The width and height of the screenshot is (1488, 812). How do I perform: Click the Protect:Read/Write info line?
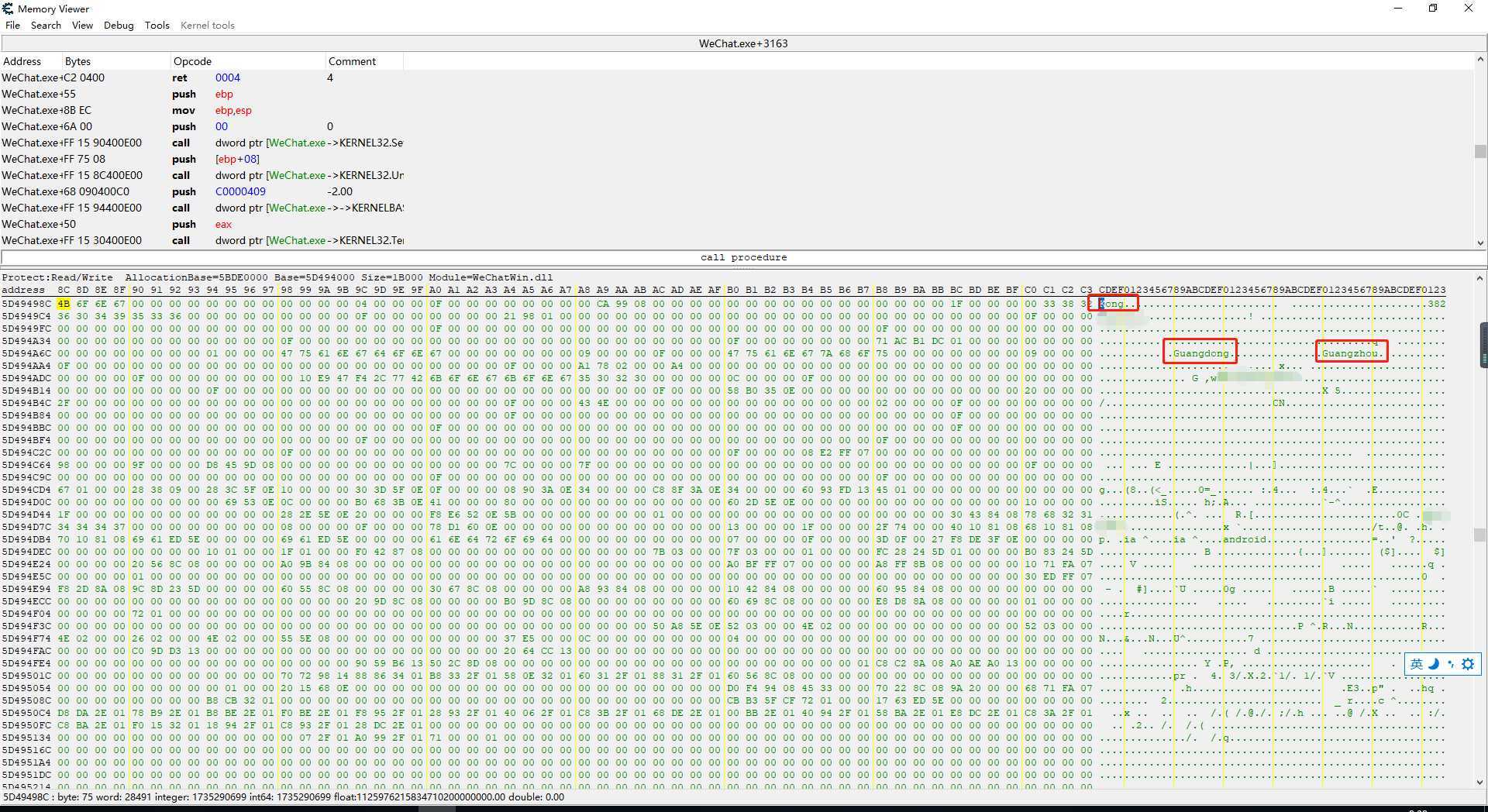(277, 277)
